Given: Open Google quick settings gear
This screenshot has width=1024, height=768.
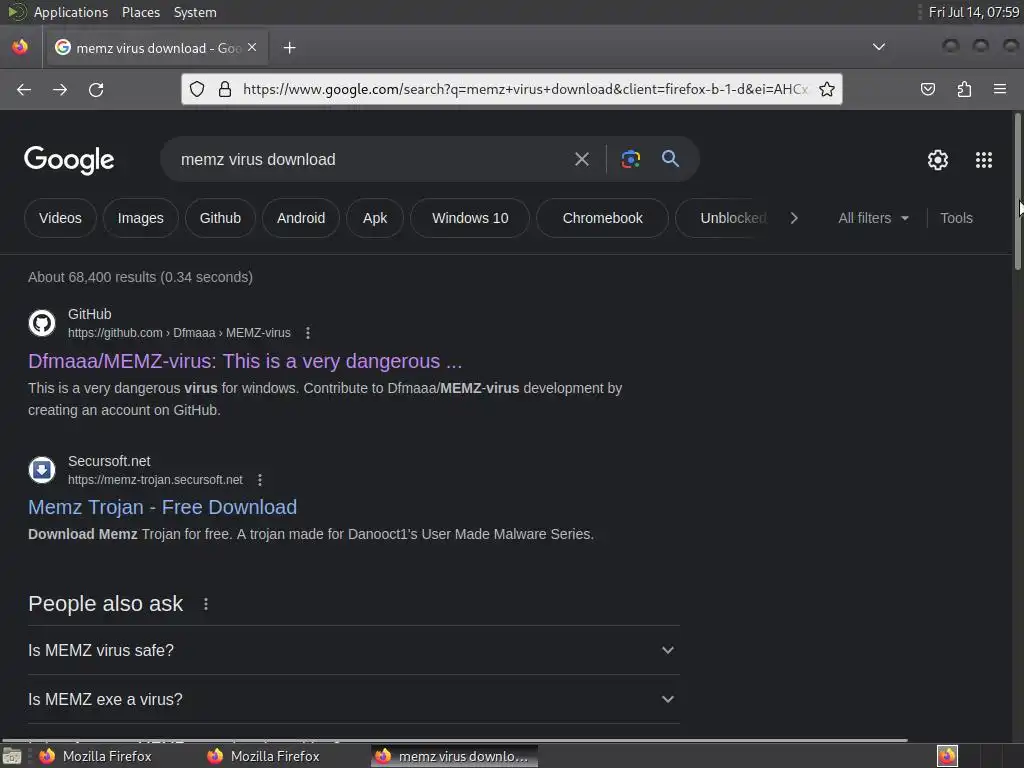Looking at the screenshot, I should click(x=938, y=160).
